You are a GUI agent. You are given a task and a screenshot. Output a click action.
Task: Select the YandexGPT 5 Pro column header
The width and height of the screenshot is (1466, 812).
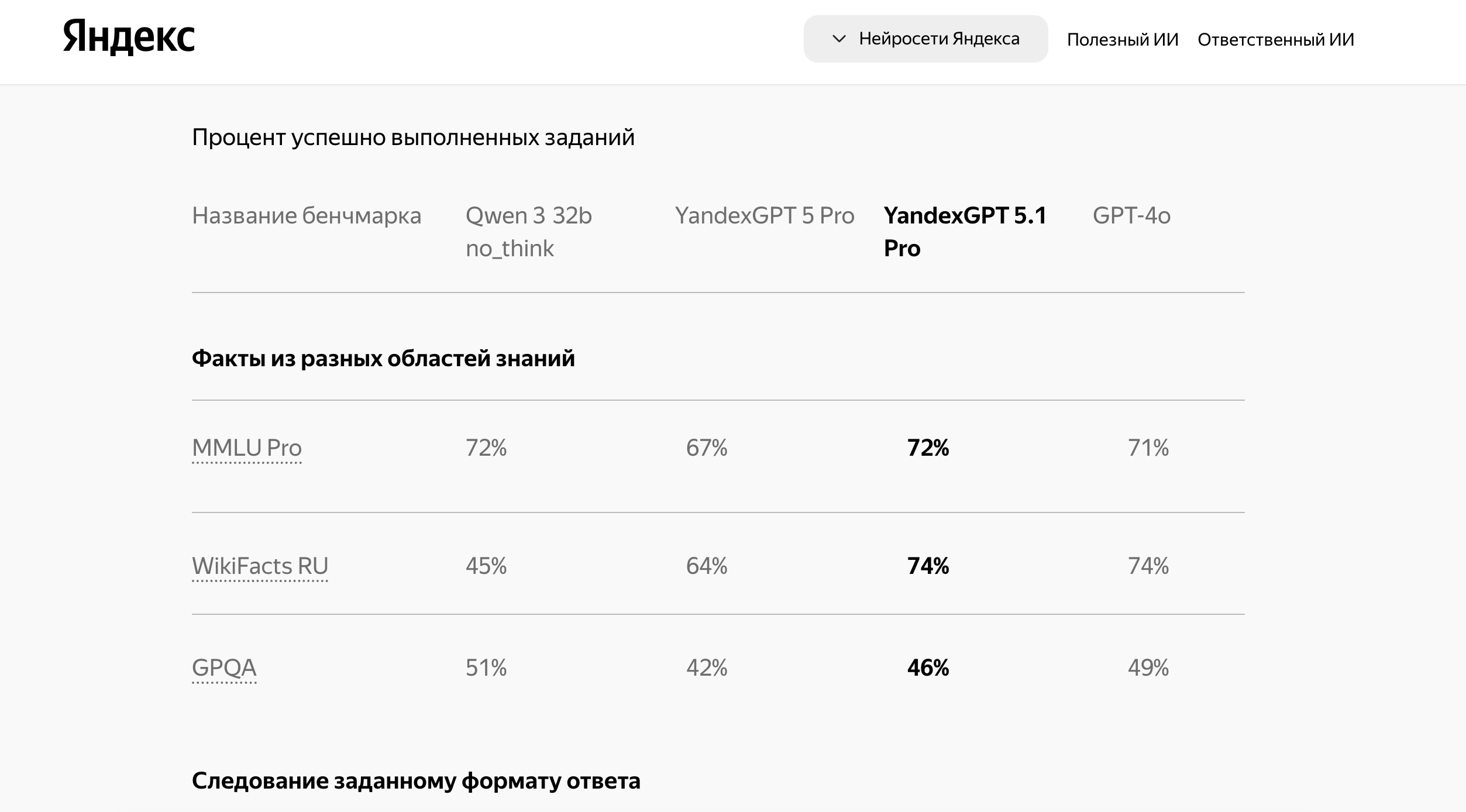coord(765,216)
